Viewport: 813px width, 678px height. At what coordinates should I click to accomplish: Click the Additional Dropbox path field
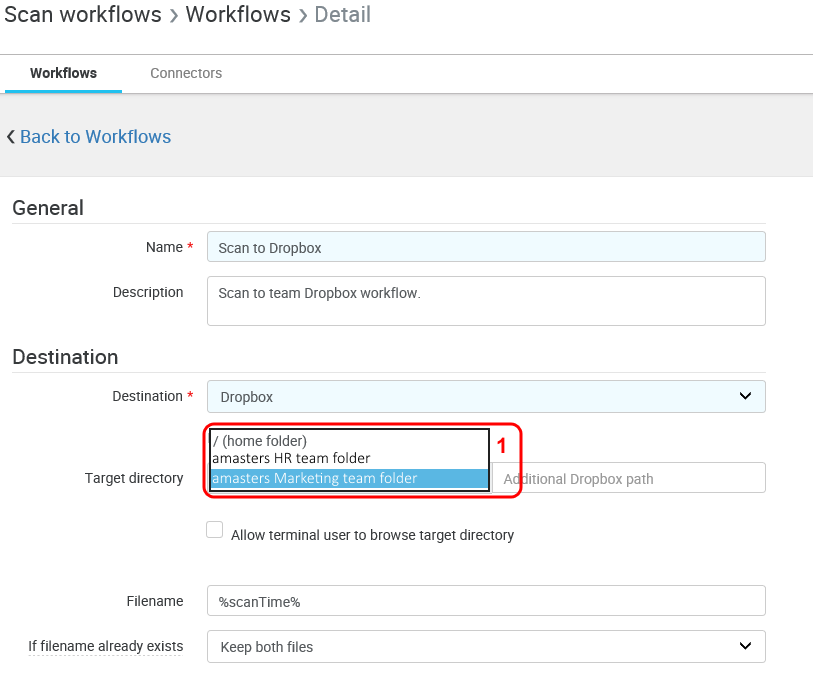[630, 478]
